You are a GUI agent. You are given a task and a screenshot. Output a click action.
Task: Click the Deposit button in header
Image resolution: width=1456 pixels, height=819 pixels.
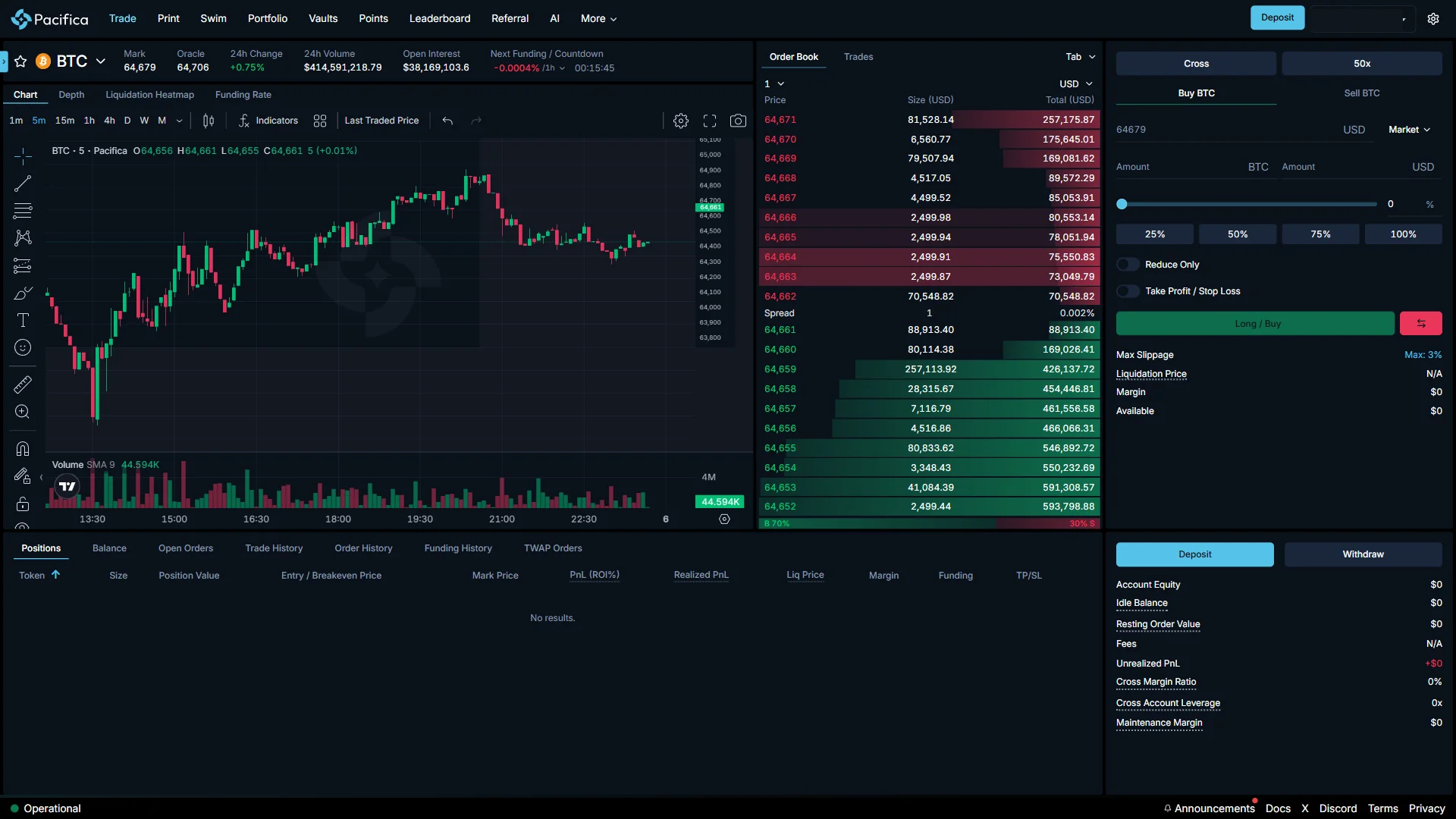pos(1277,18)
